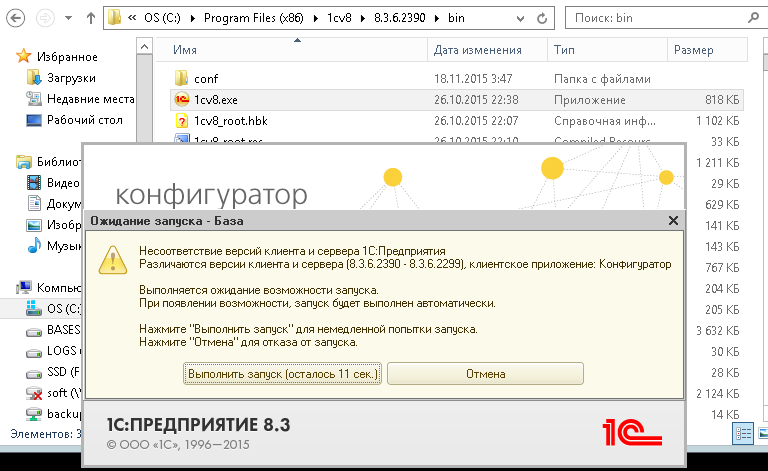
Task: Select the 1cv8 breadcrumb segment
Action: [339, 18]
